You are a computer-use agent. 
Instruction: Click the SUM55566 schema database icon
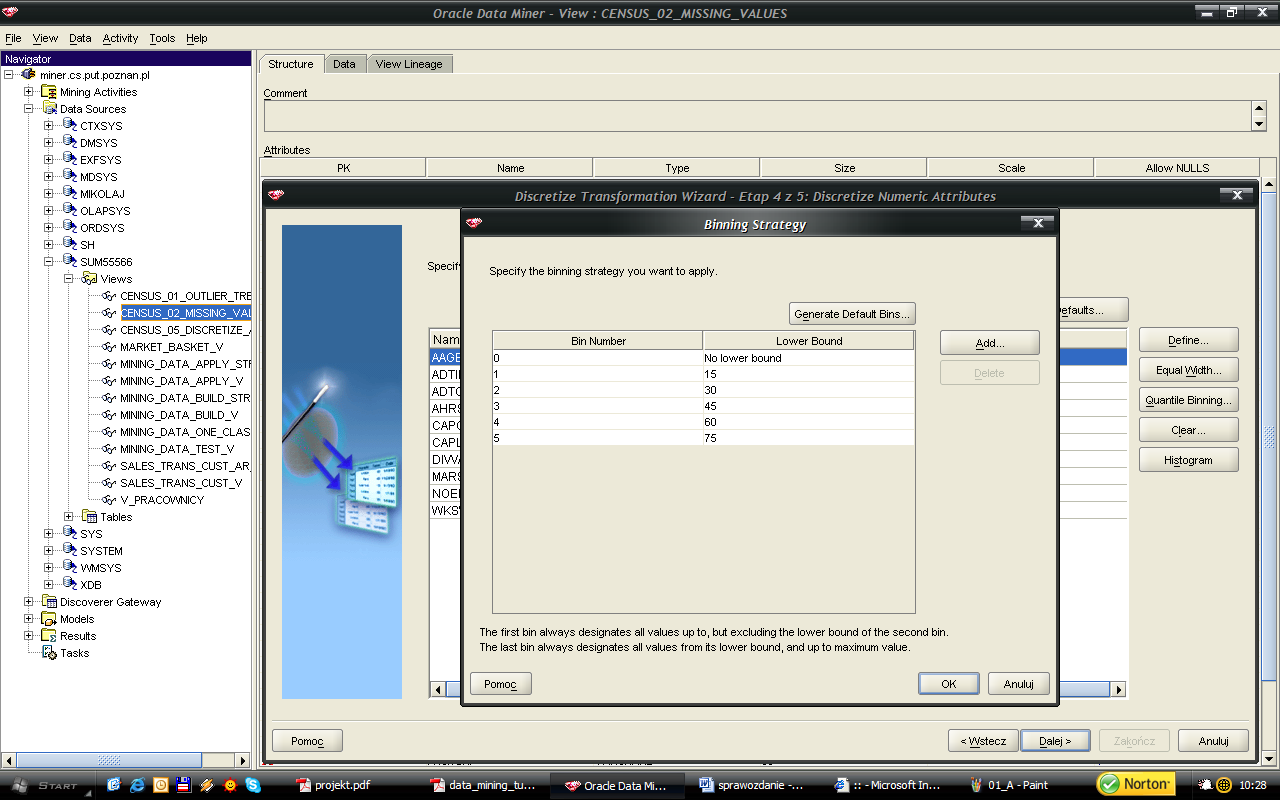[69, 262]
